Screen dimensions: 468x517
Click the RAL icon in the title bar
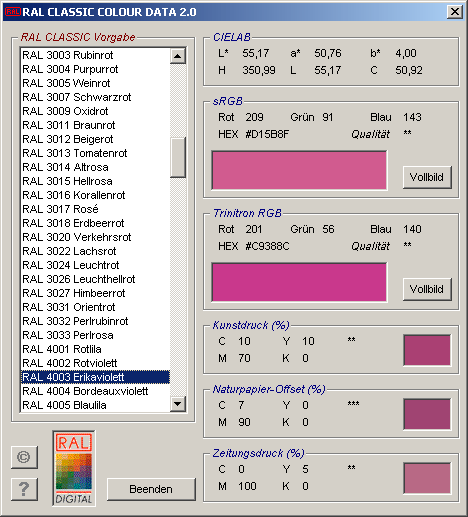point(12,12)
